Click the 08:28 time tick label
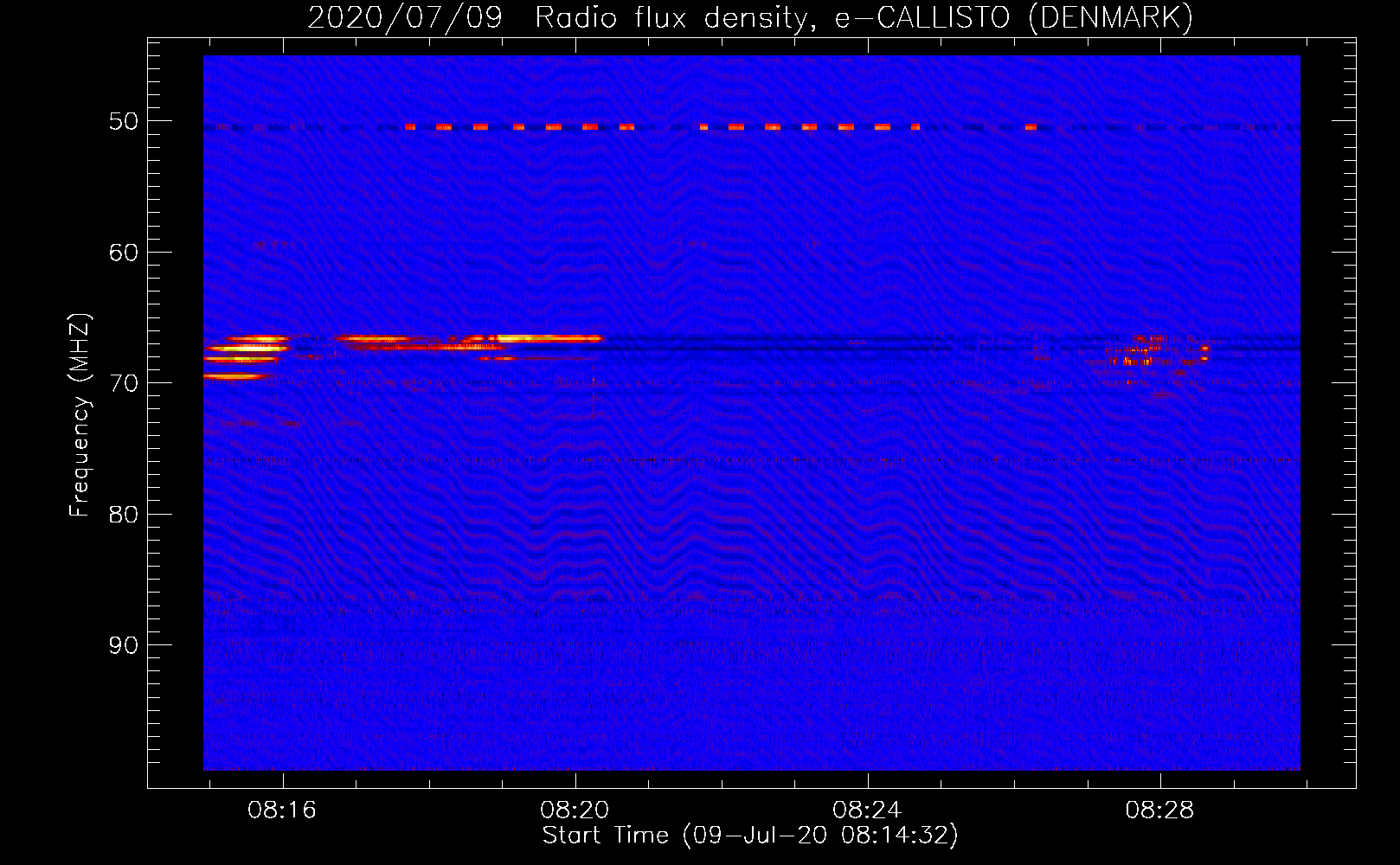This screenshot has height=865, width=1400. coord(1159,811)
